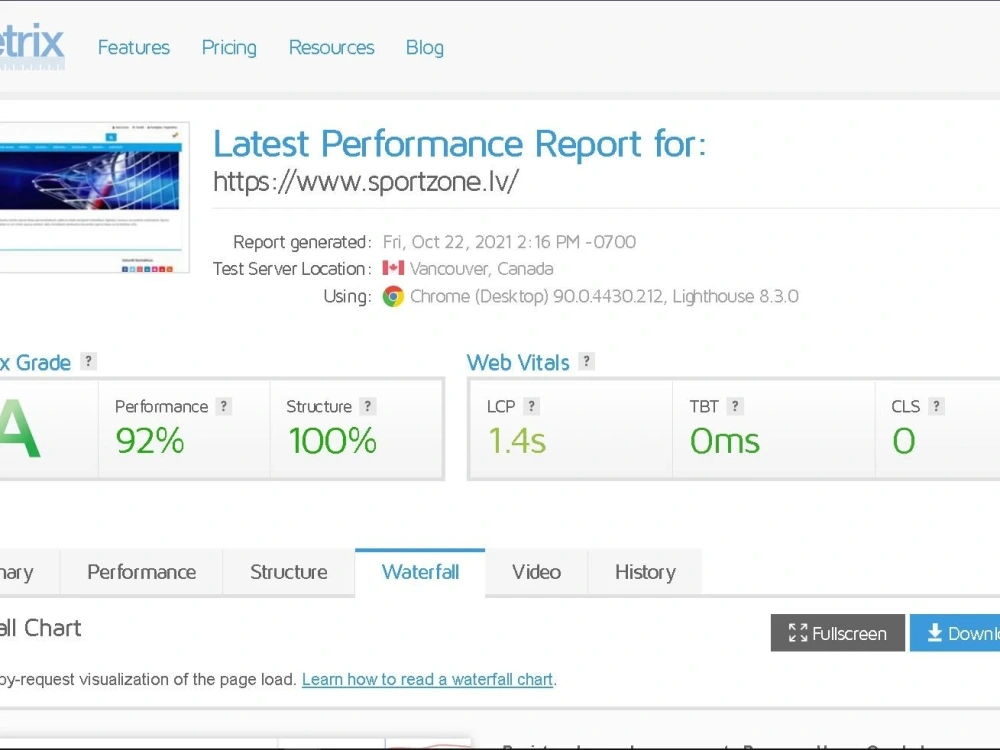Switch to the Video tab
The image size is (1000, 750).
536,572
